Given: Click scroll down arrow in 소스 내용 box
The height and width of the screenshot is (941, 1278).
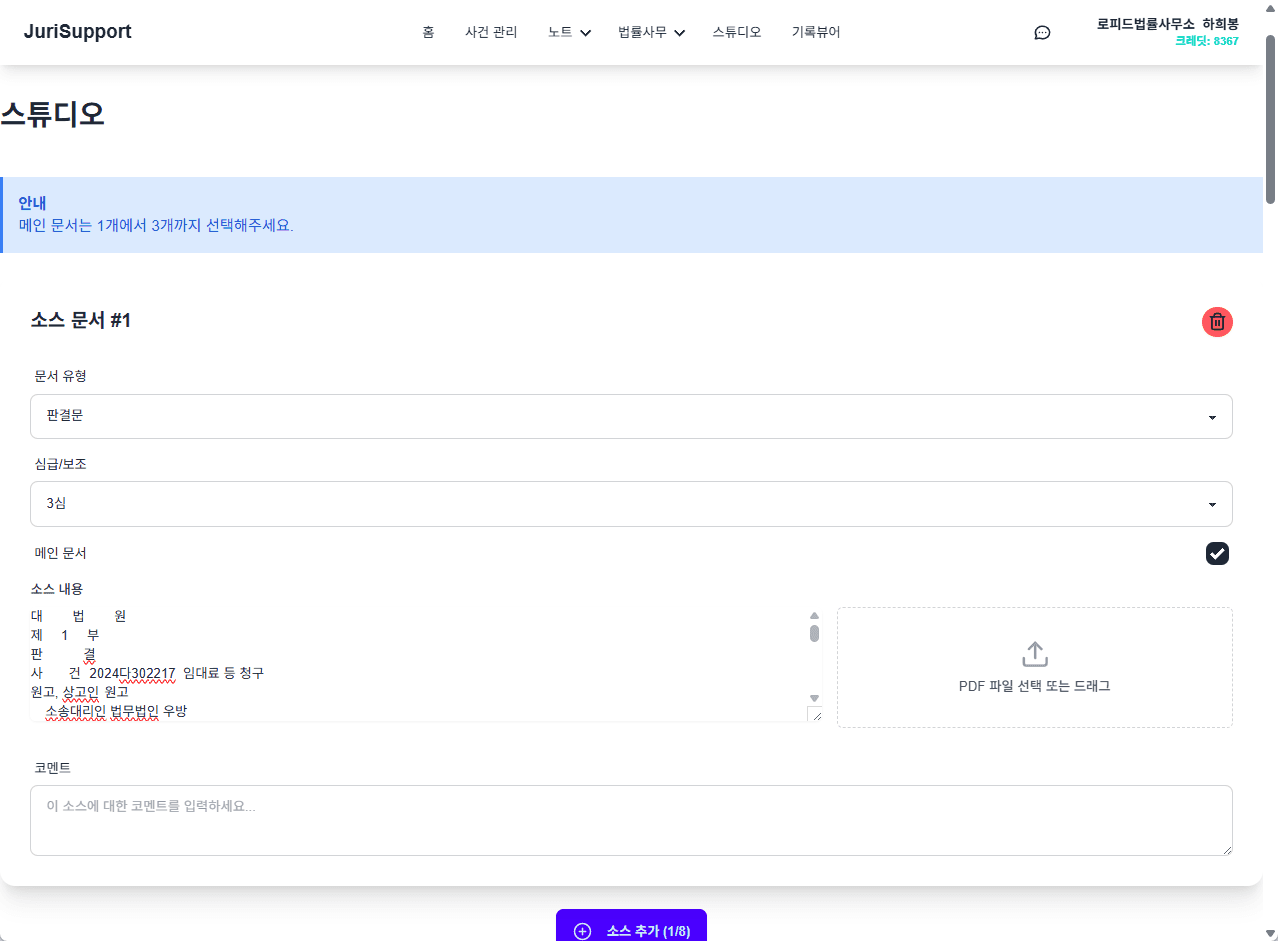Looking at the screenshot, I should coord(814,698).
